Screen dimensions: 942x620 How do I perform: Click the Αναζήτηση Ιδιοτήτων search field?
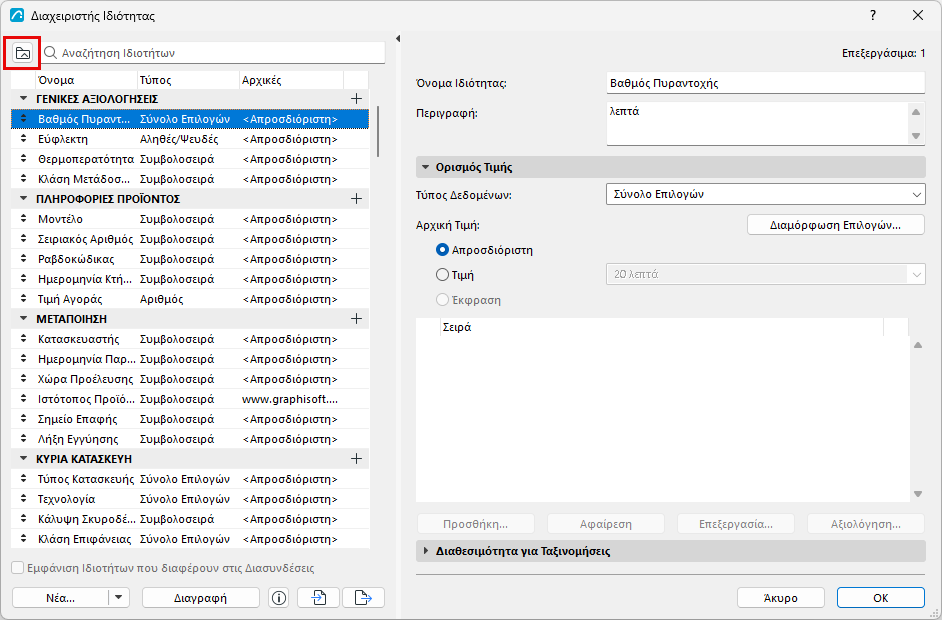click(x=213, y=53)
